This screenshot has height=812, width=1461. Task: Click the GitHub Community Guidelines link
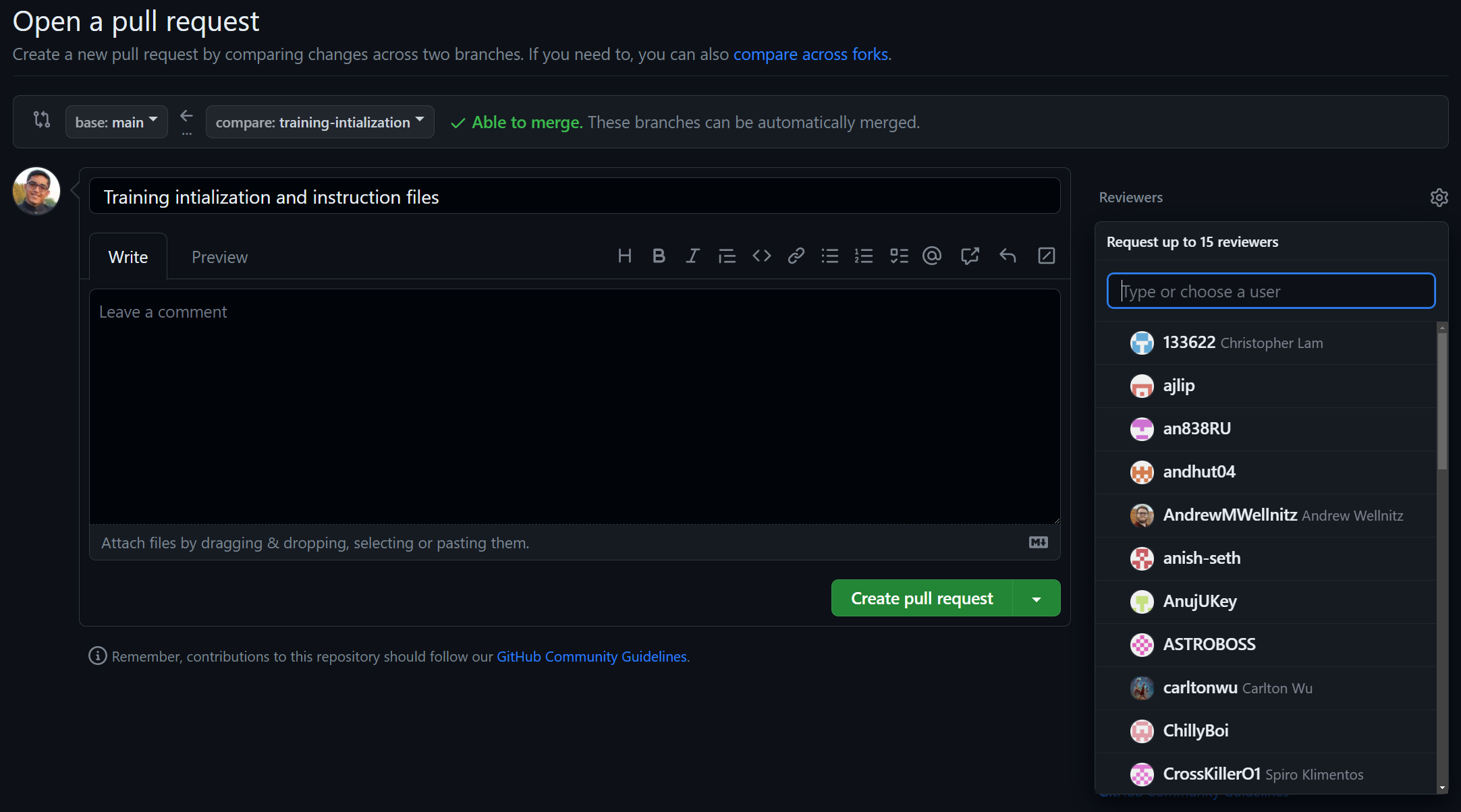point(590,656)
